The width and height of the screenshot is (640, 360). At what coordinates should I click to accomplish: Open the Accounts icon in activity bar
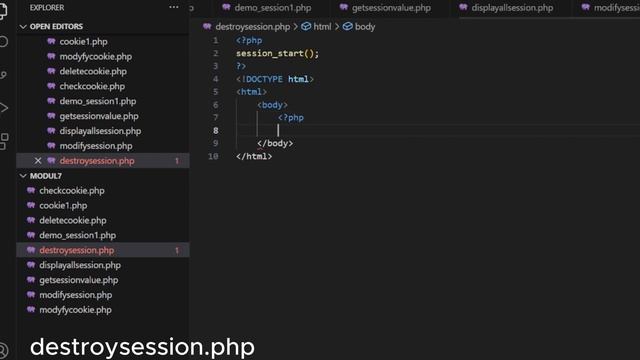(3, 351)
